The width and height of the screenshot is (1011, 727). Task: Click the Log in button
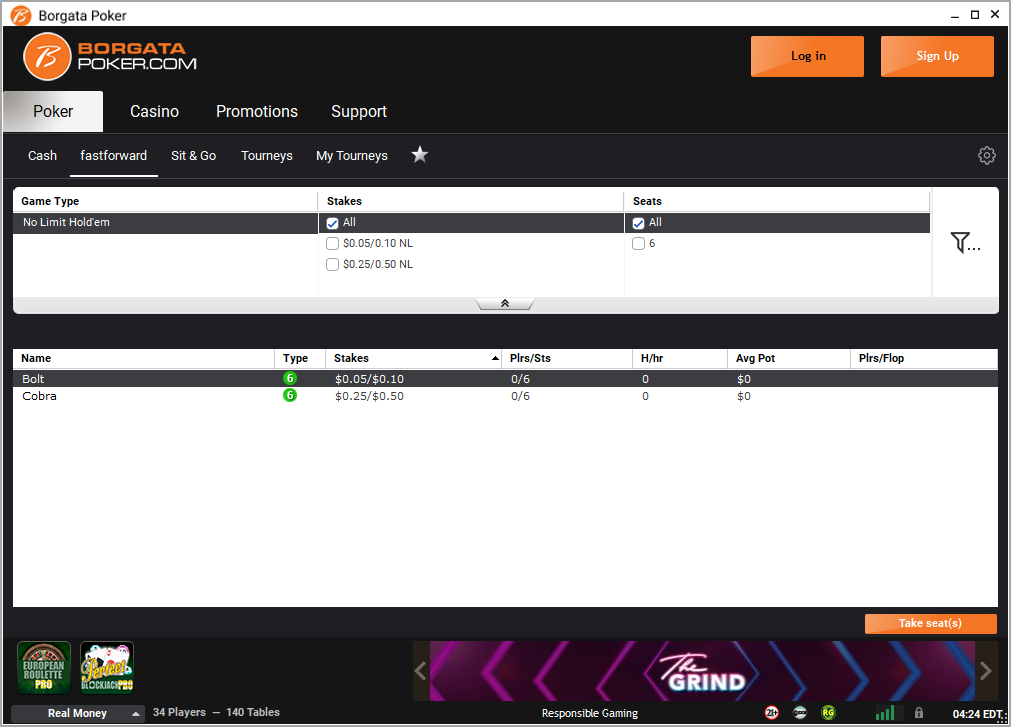click(807, 56)
